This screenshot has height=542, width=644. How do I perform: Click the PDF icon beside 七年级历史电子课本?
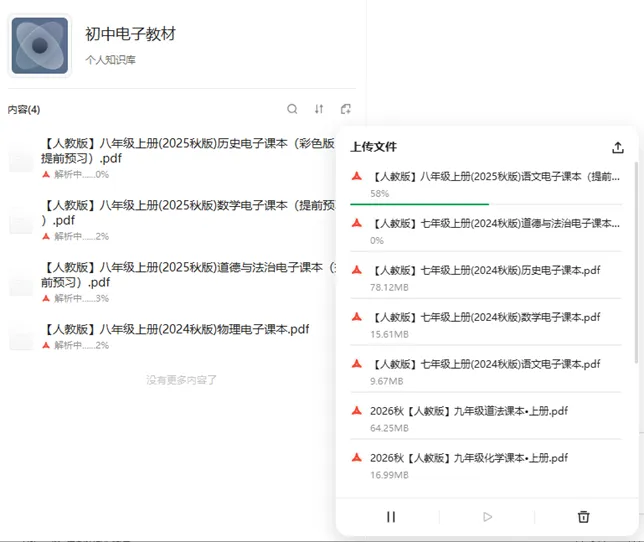point(357,270)
